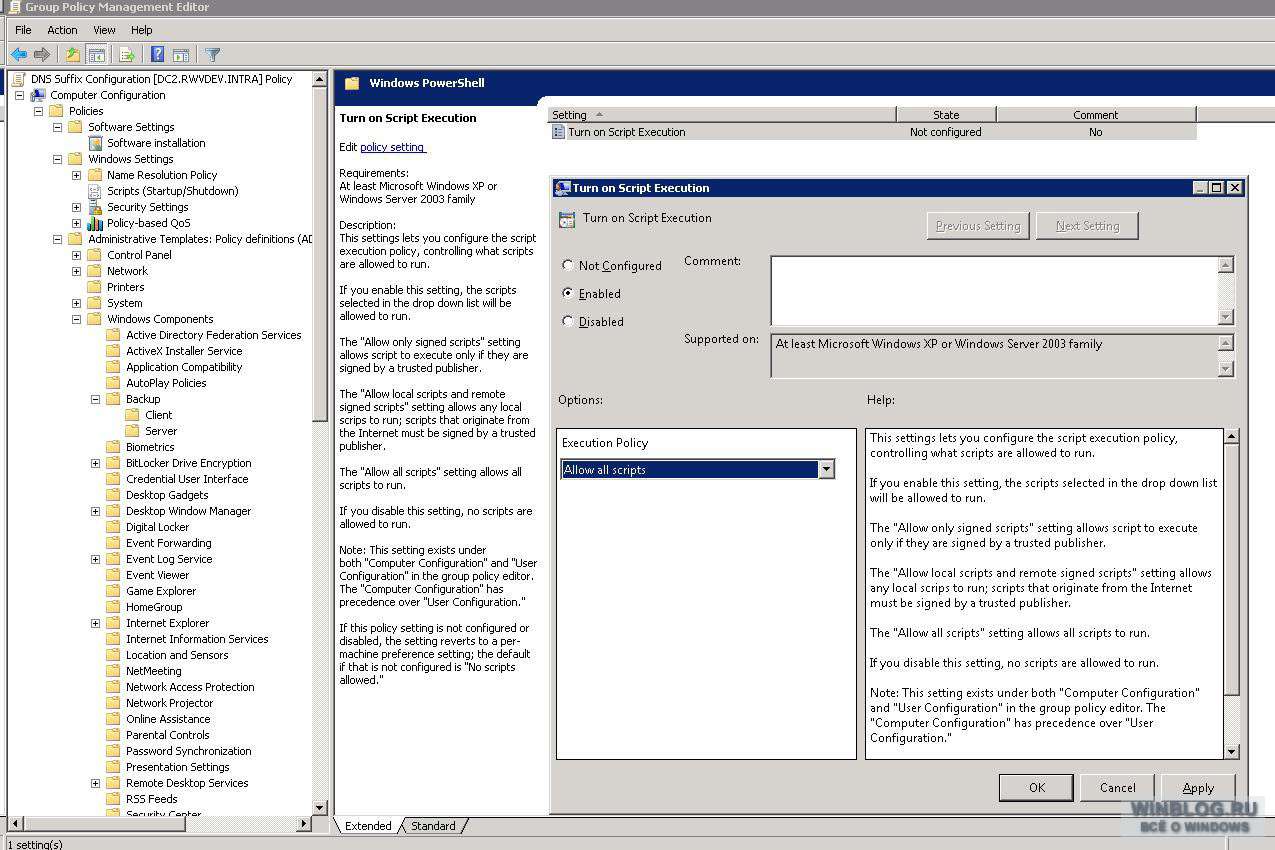Image resolution: width=1275 pixels, height=850 pixels.
Task: Click the Computer Configuration computer icon
Action: [38, 95]
